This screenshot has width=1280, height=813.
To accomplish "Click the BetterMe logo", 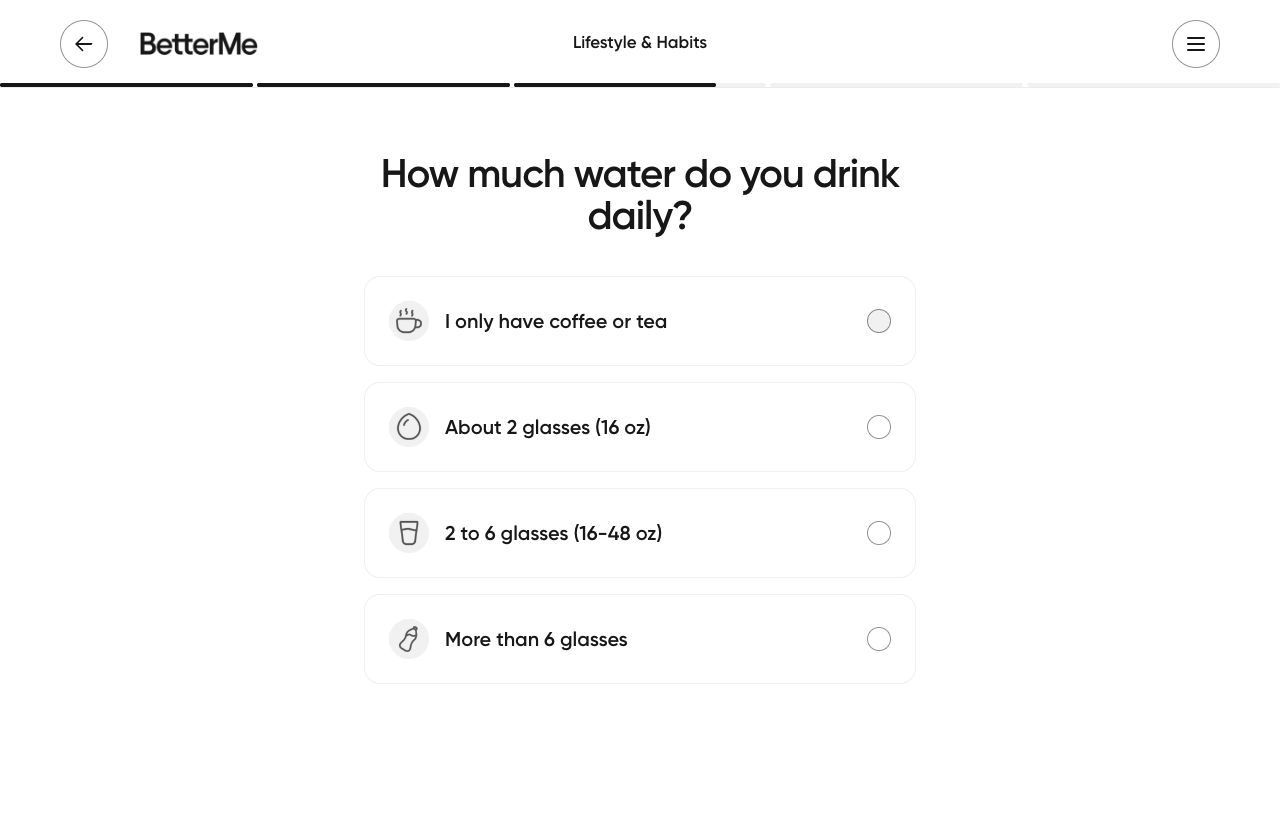I will point(198,44).
